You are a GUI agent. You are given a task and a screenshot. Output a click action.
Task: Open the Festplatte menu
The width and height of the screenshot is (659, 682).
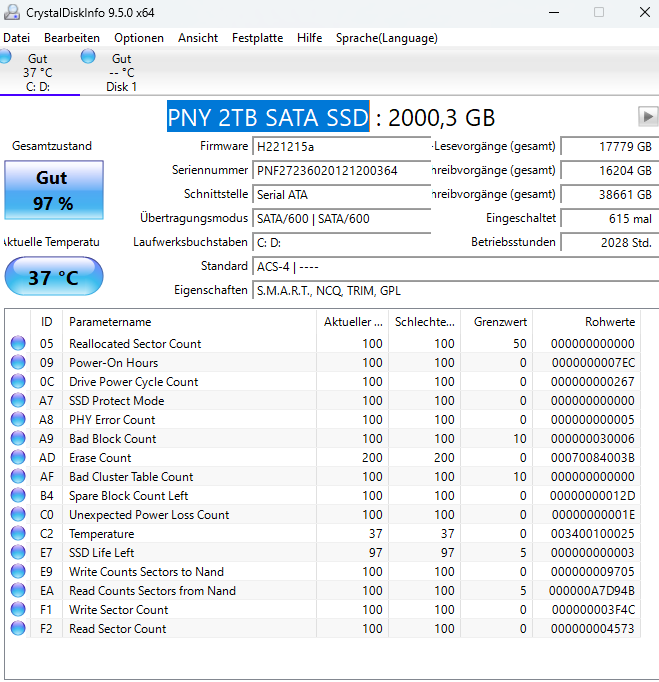click(258, 38)
